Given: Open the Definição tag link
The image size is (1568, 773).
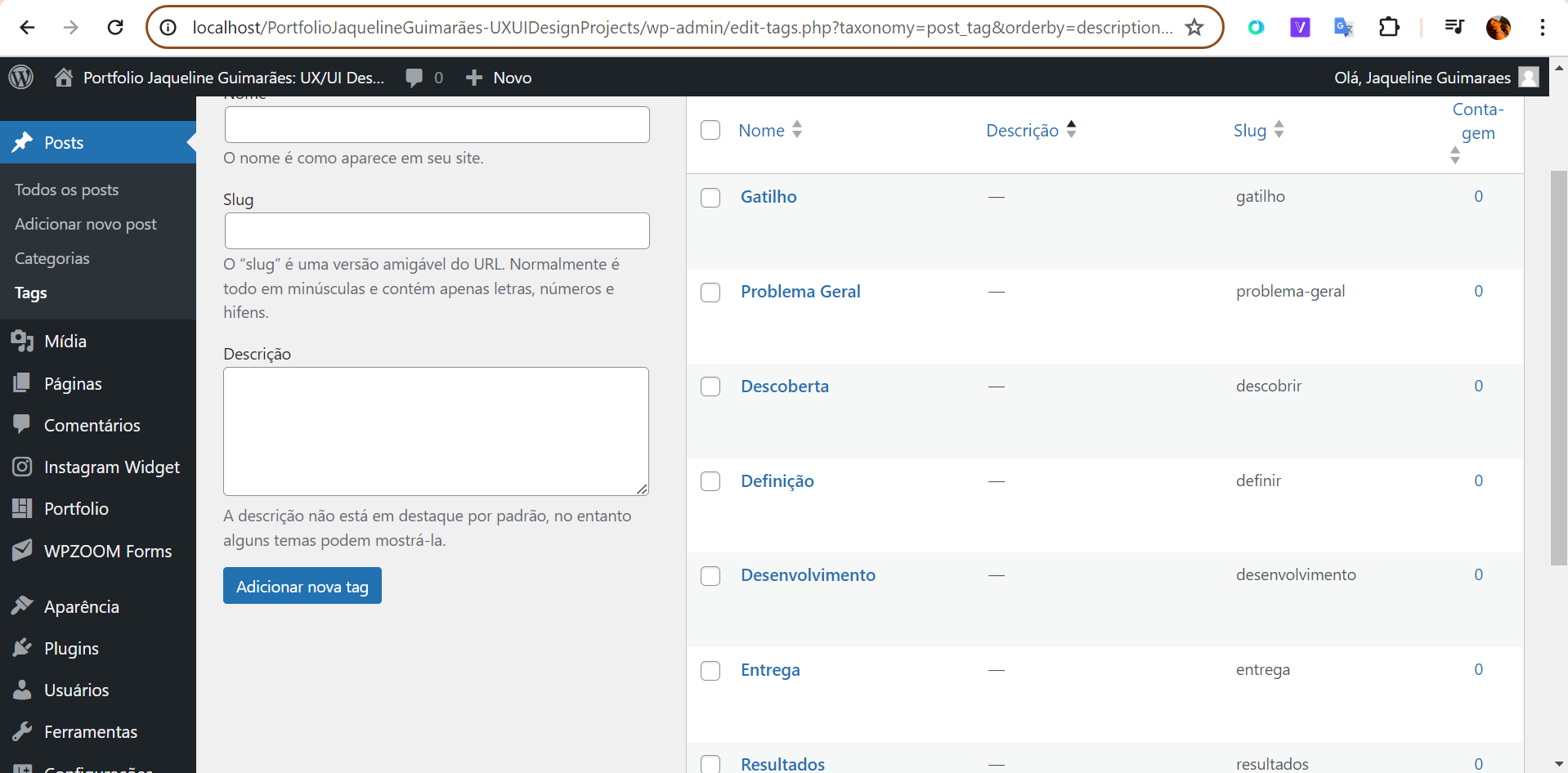Looking at the screenshot, I should pyautogui.click(x=777, y=480).
